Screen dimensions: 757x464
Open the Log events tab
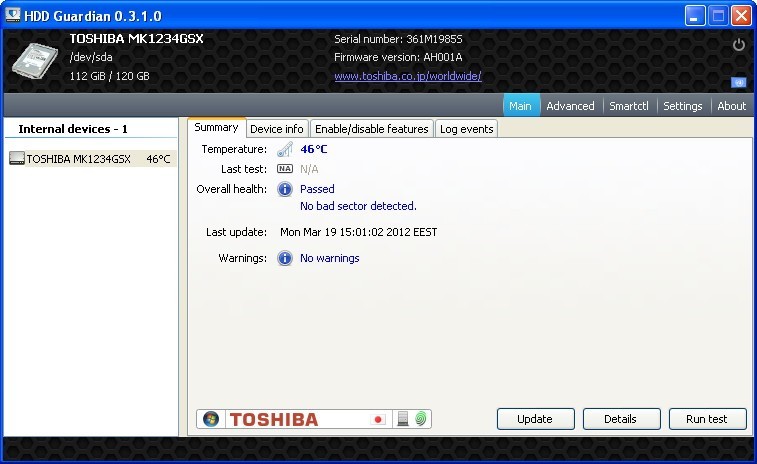(466, 129)
